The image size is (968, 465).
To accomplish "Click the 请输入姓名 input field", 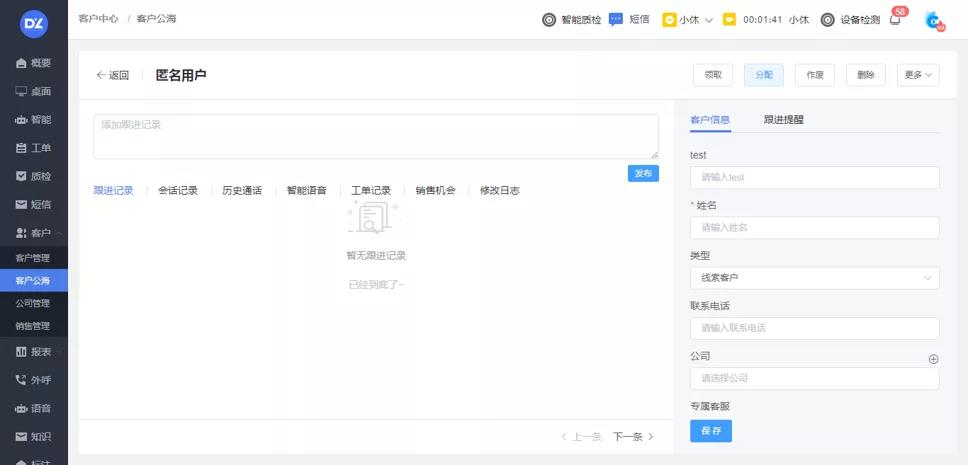I will click(x=814, y=228).
